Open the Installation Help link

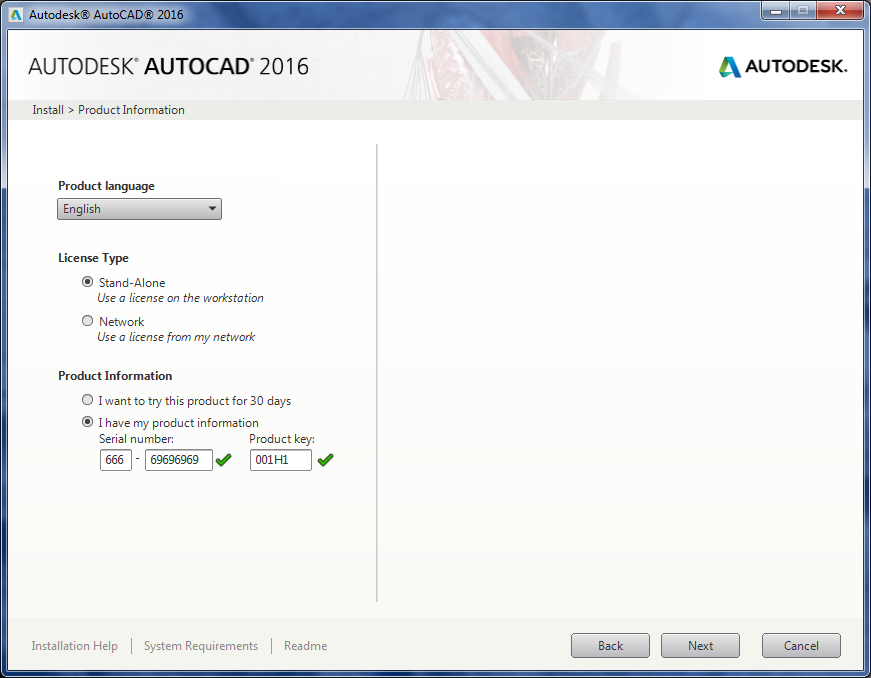pyautogui.click(x=74, y=646)
